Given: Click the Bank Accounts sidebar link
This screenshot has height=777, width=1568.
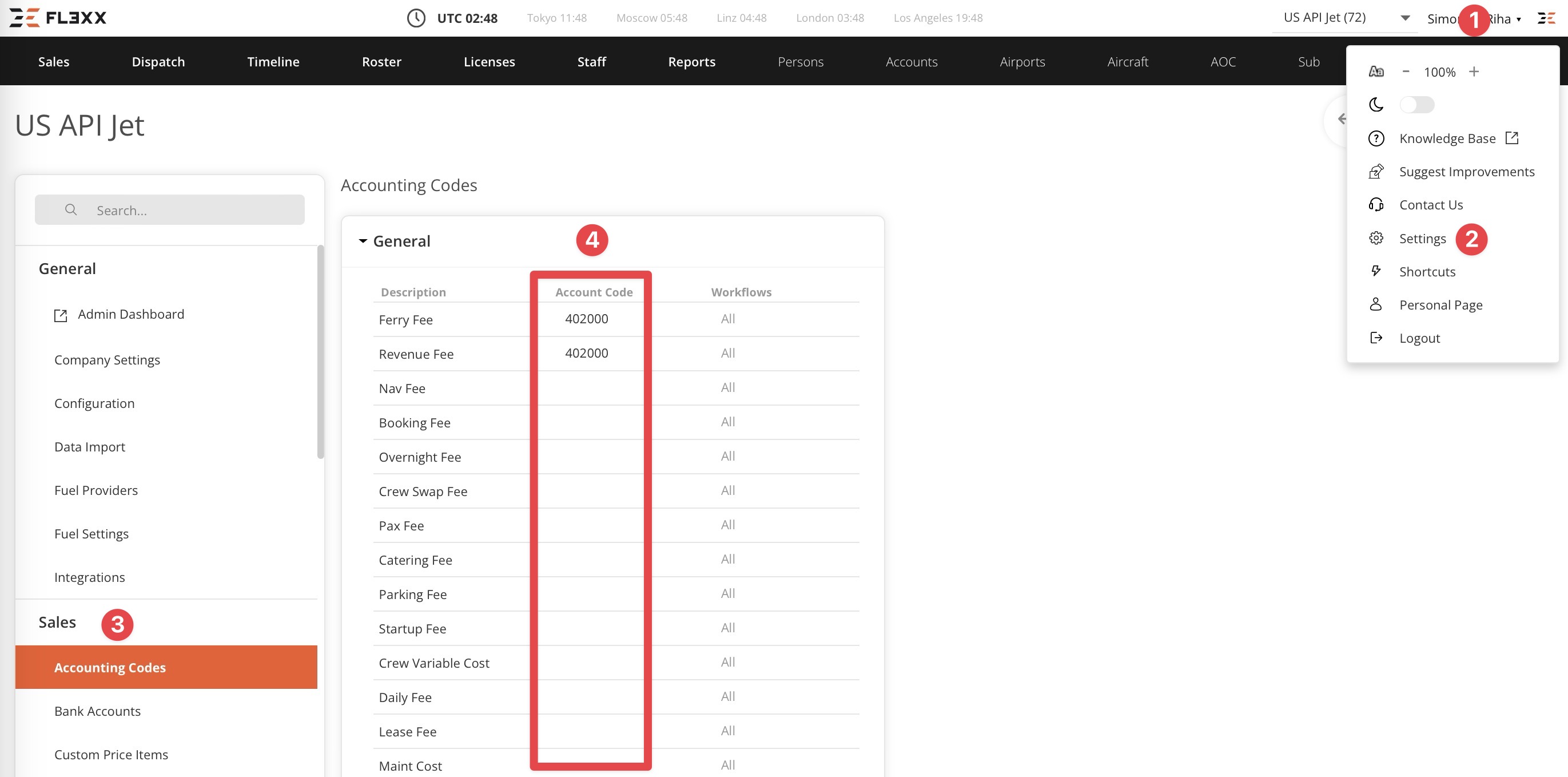Looking at the screenshot, I should pyautogui.click(x=97, y=710).
